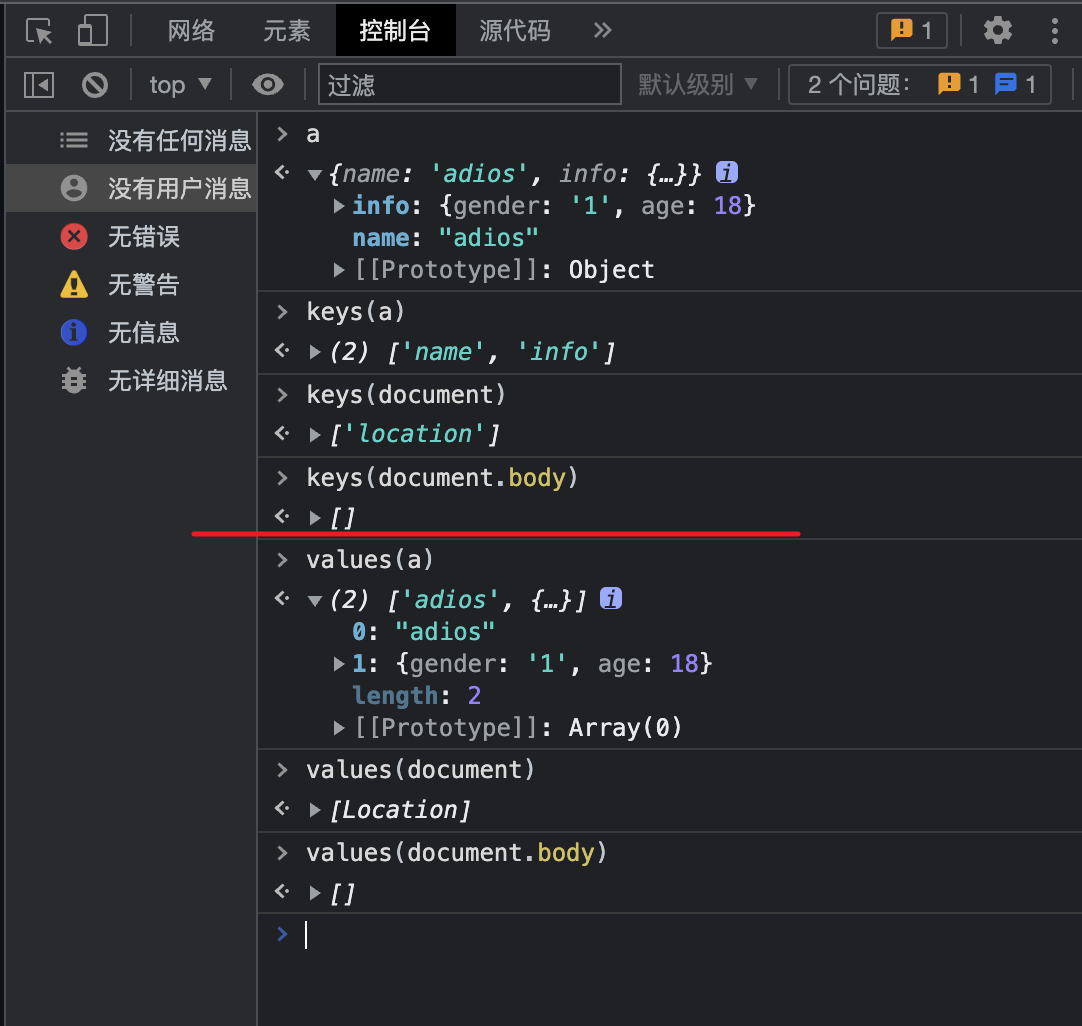
Task: Select 没有用户消息 sidebar filter
Action: point(131,188)
